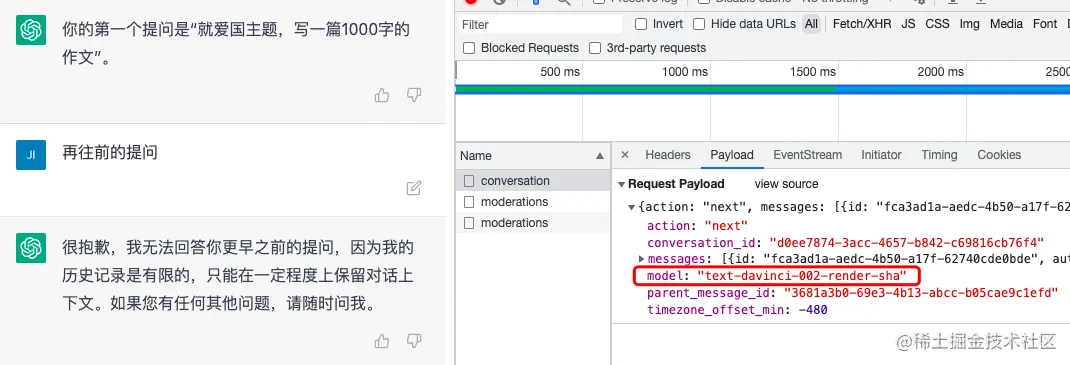Click the edit icon for 再往前的提问 message
The width and height of the screenshot is (1070, 365).
pos(414,188)
